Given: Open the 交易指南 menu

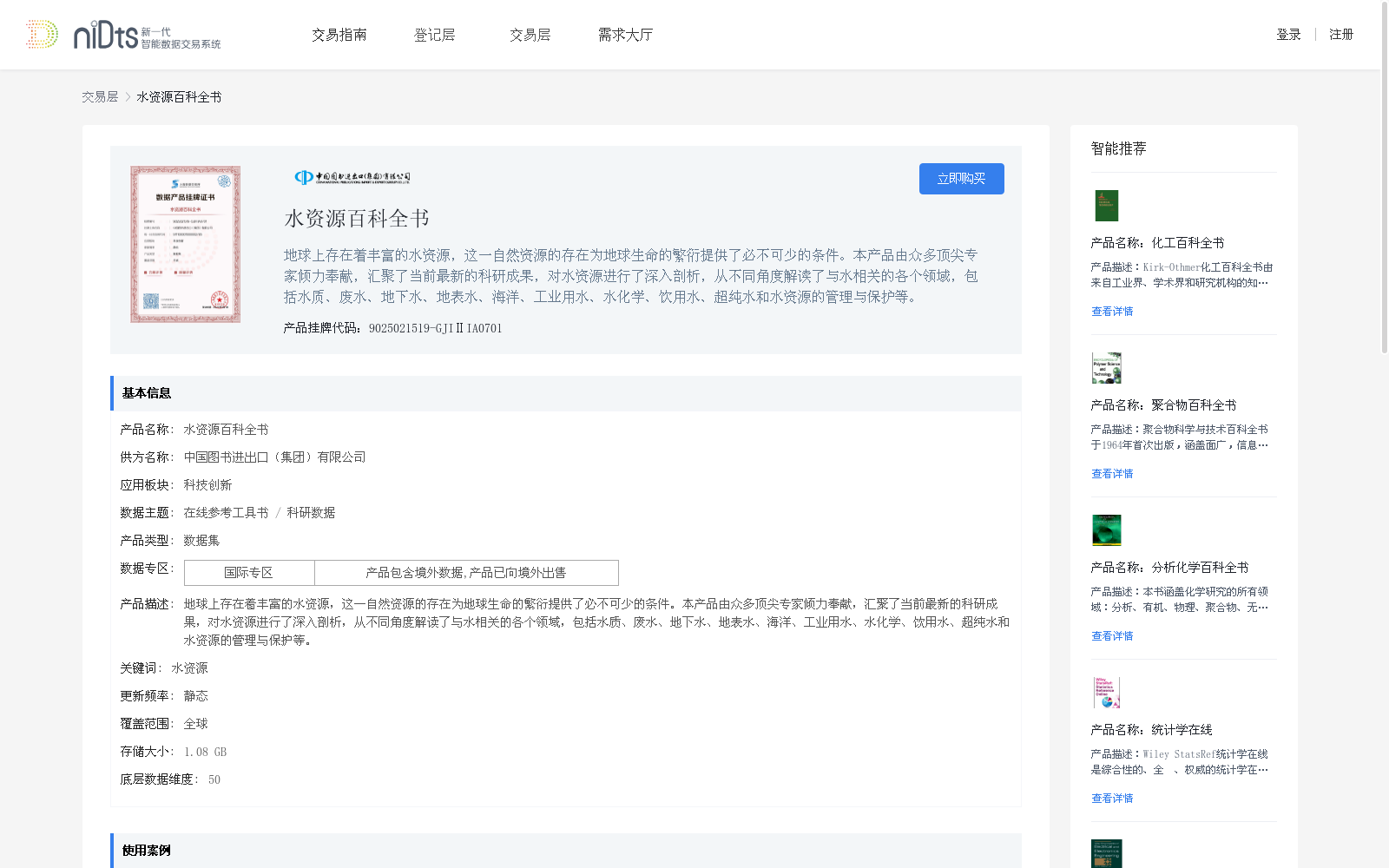Looking at the screenshot, I should click(x=339, y=35).
